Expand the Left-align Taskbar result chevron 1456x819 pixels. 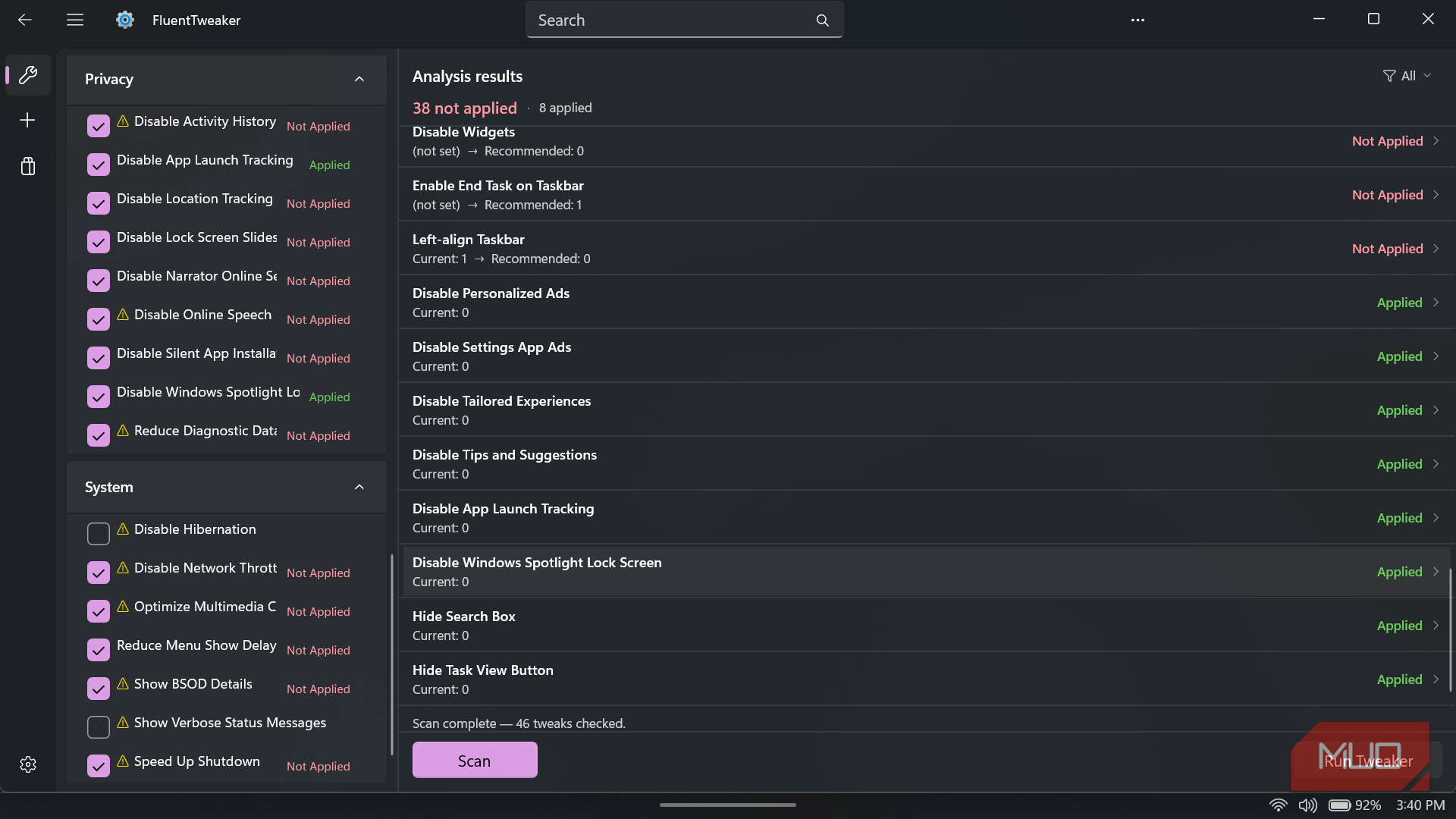1436,249
